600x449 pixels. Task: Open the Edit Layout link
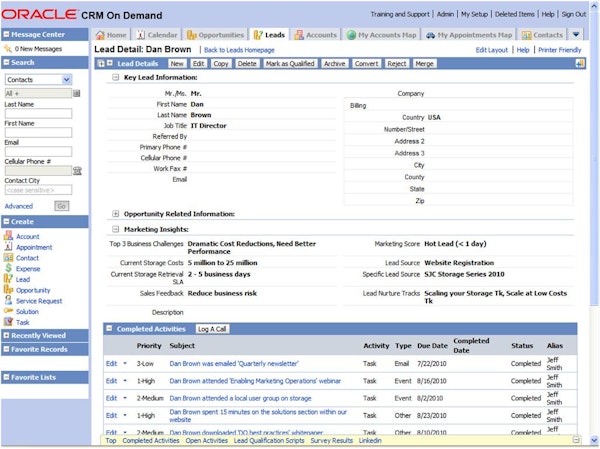pyautogui.click(x=492, y=50)
